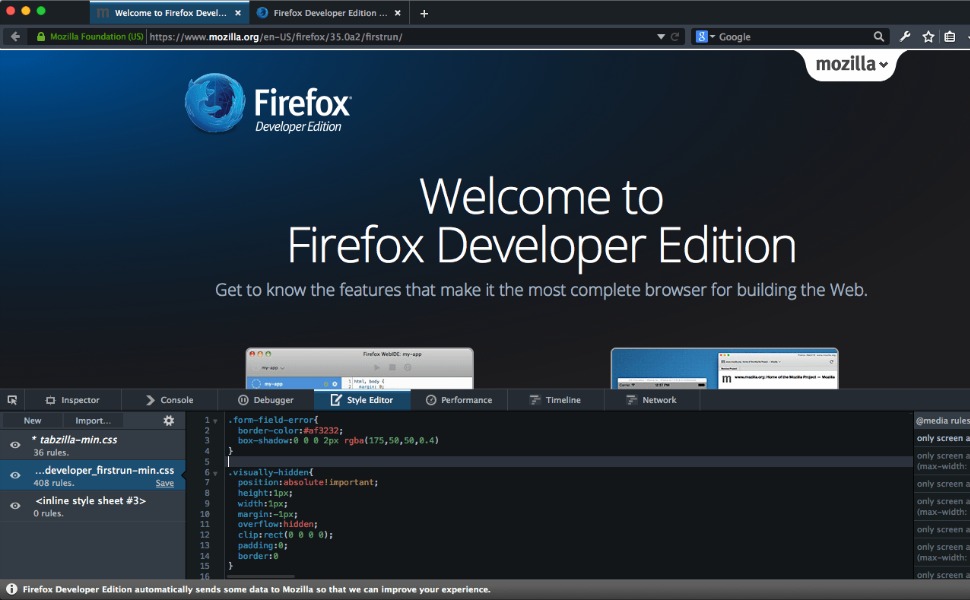Viewport: 970px width, 600px height.
Task: Open the bookmarks list icon
Action: 950,36
